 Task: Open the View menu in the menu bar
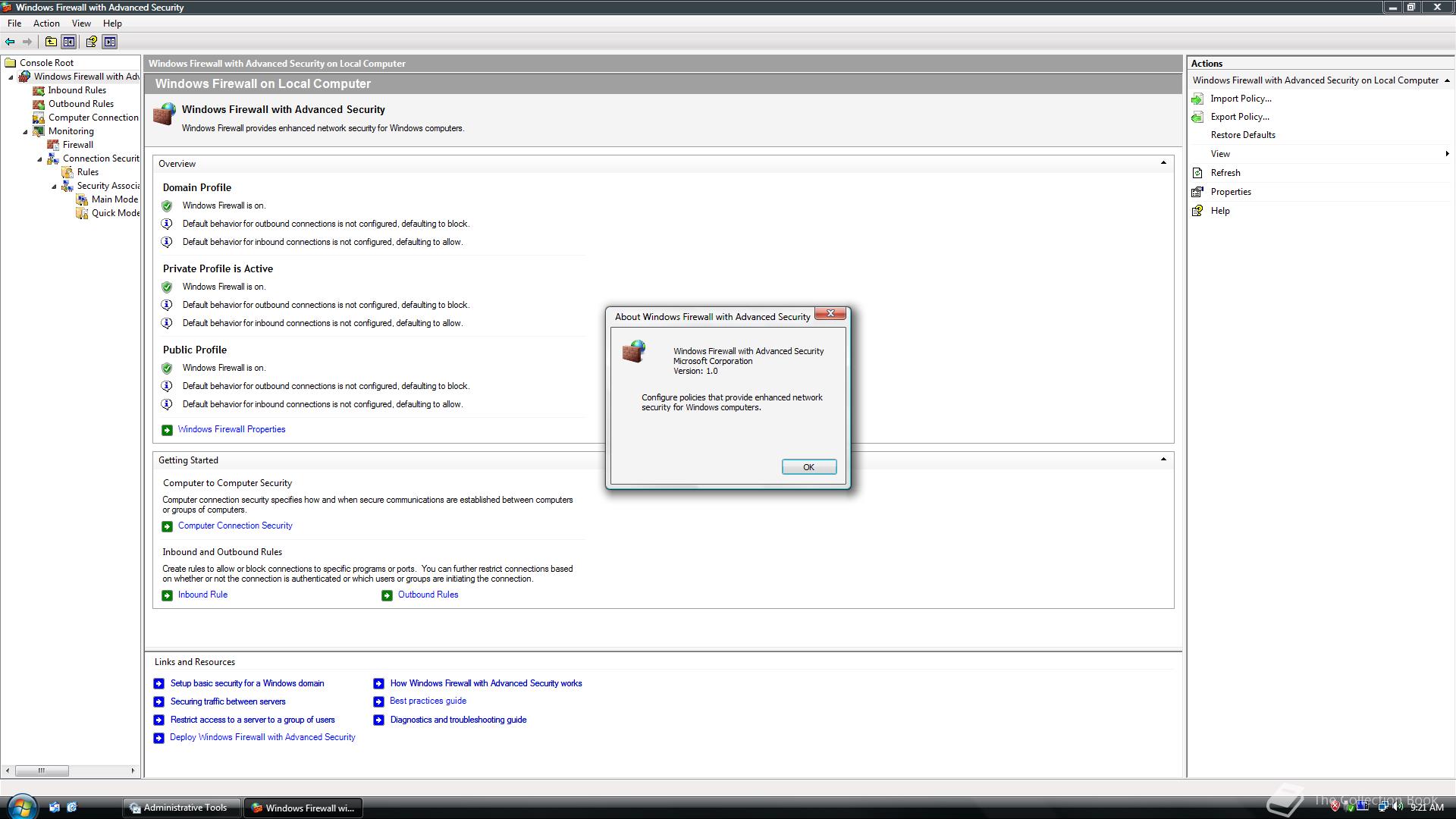click(x=81, y=24)
